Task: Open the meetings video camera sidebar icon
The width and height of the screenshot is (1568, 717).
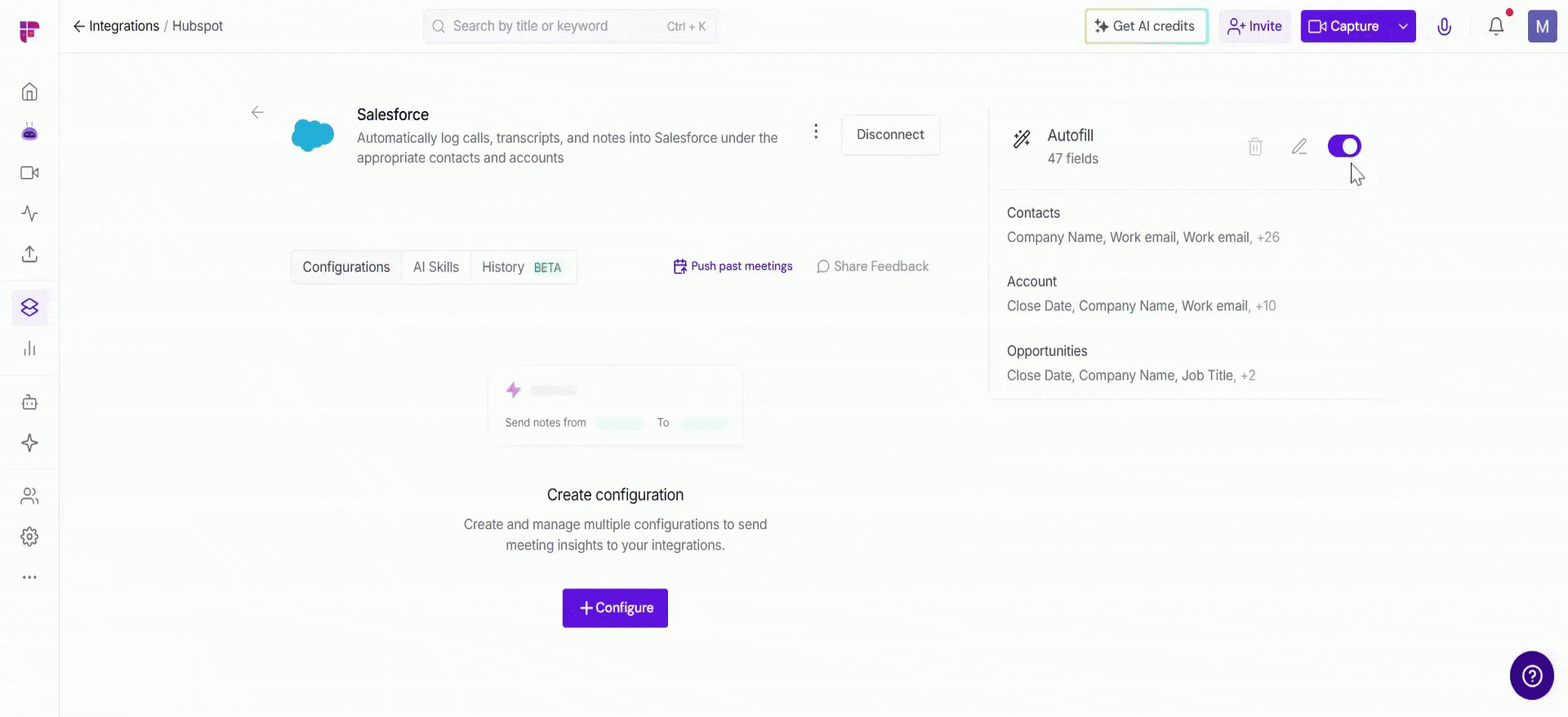Action: tap(29, 173)
